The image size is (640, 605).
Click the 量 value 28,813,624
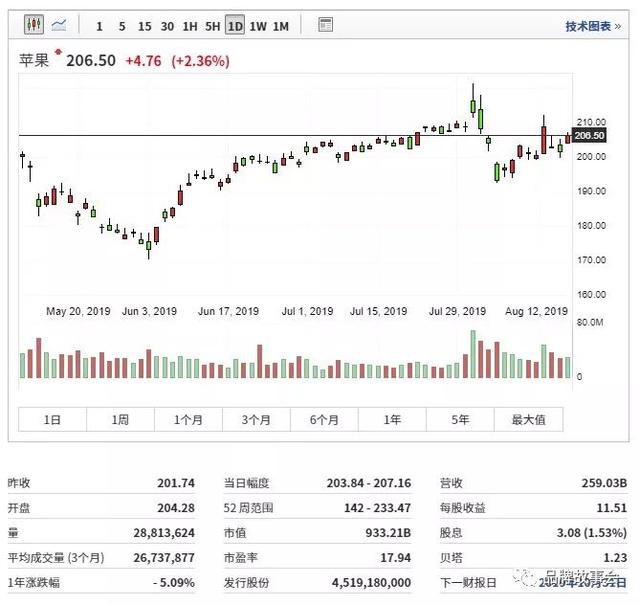(164, 533)
